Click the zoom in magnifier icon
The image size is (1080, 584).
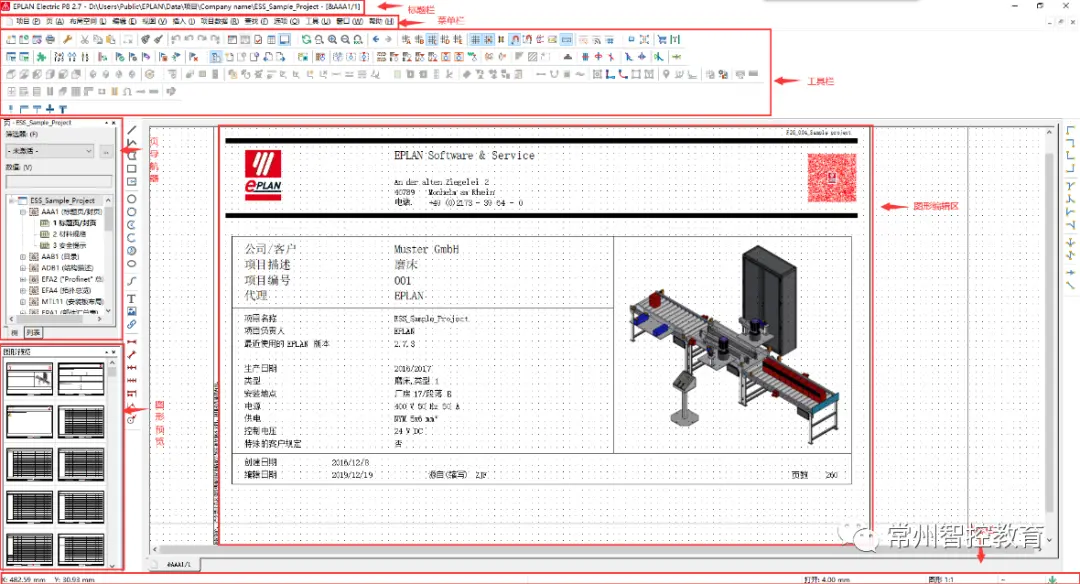(332, 39)
